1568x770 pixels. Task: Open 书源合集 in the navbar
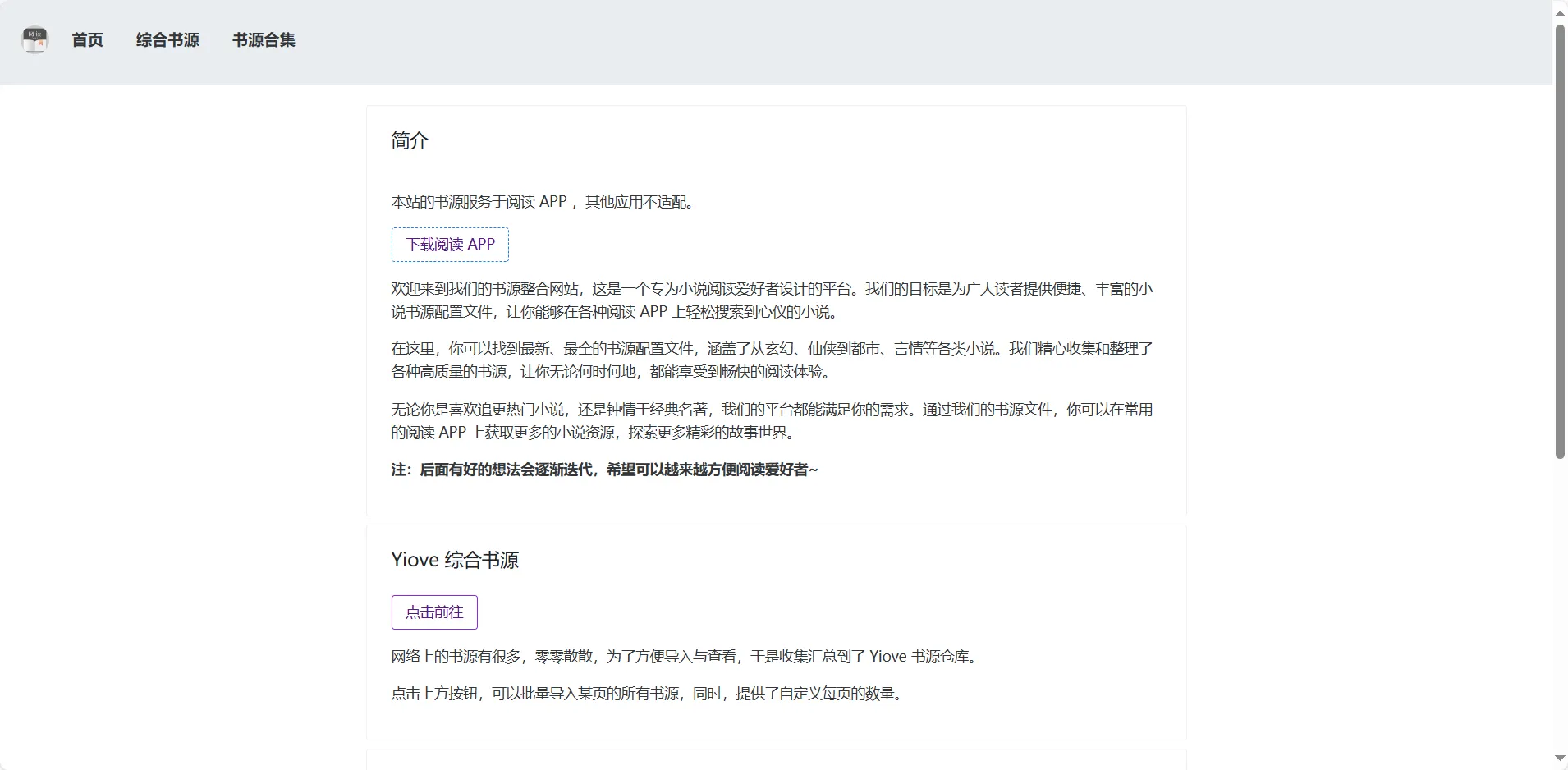coord(264,40)
